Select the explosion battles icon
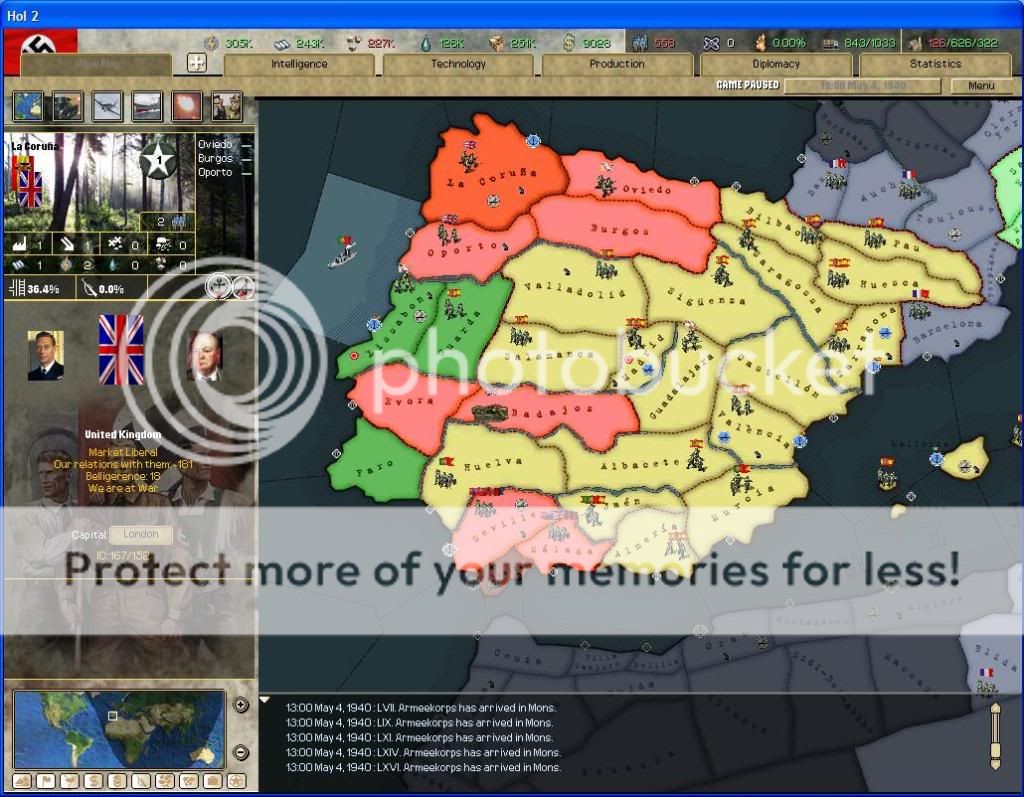Screen dimensions: 1024x797 187,106
